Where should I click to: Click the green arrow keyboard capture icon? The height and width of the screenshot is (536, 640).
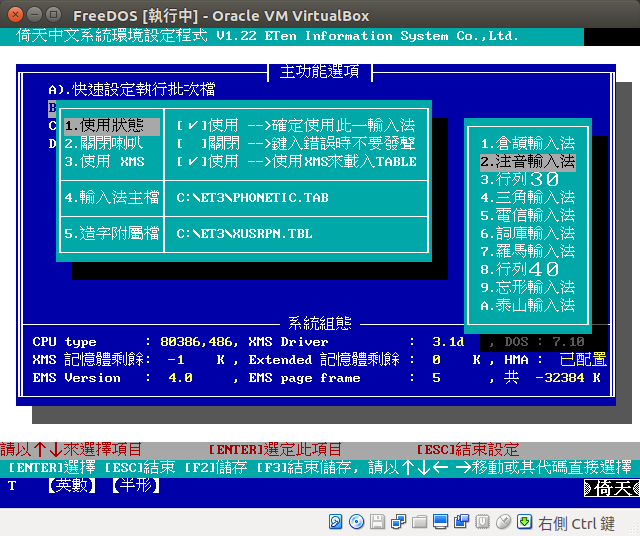(x=524, y=522)
